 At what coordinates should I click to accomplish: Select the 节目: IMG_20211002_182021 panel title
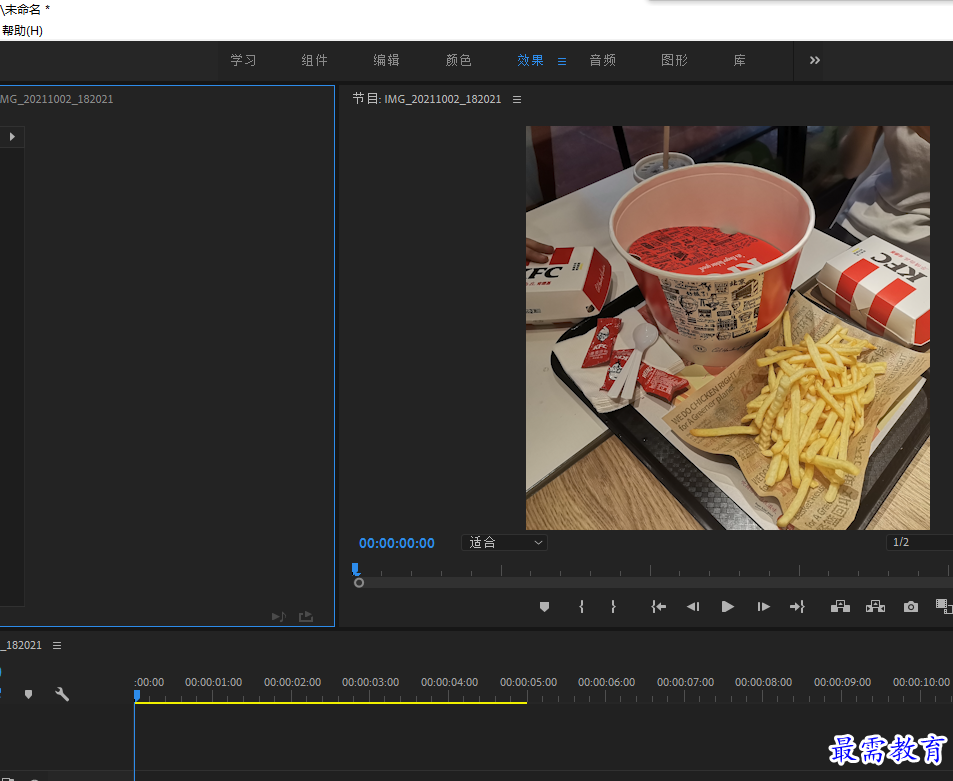click(427, 99)
